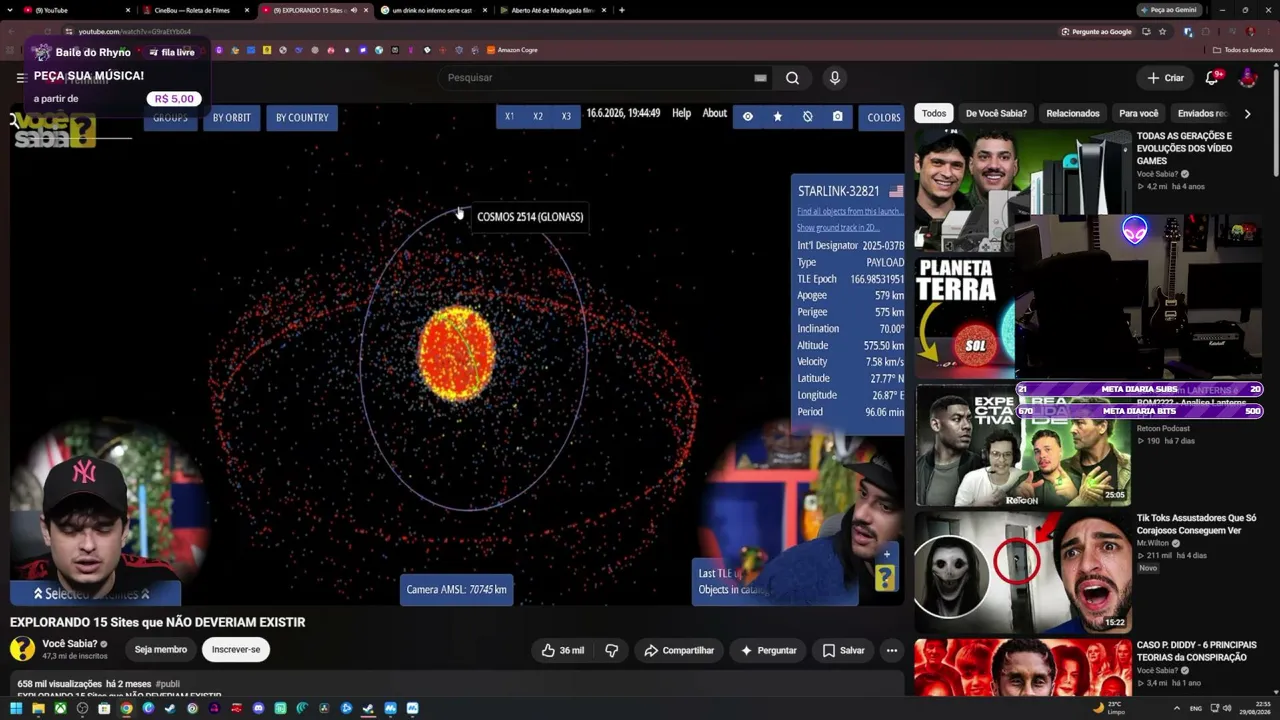This screenshot has width=1280, height=720.
Task: Open Steam from the taskbar
Action: click(x=170, y=708)
